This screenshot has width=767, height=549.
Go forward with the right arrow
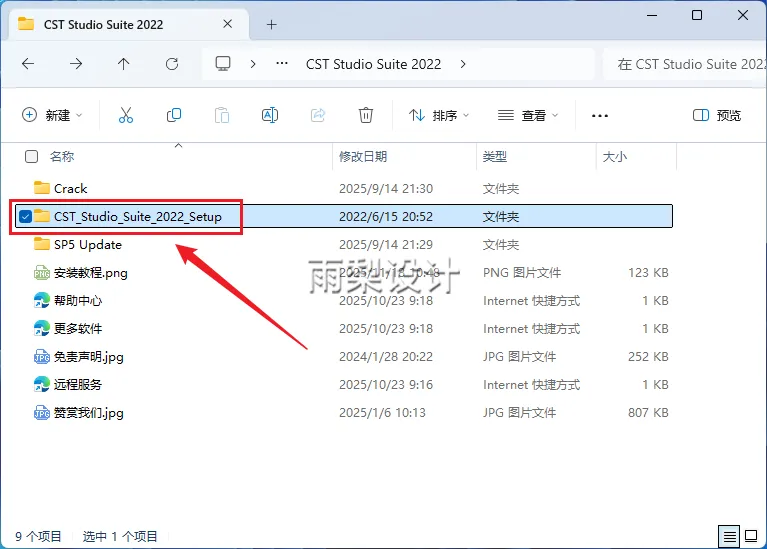coord(76,64)
